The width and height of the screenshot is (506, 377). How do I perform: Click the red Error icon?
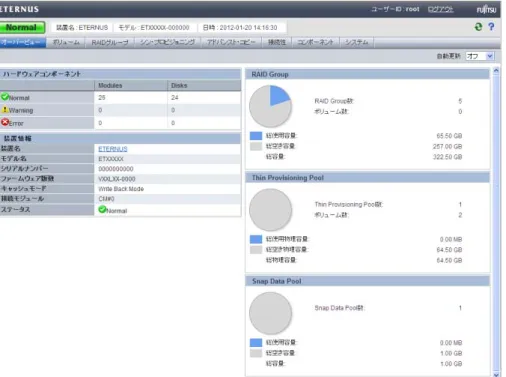(x=5, y=122)
